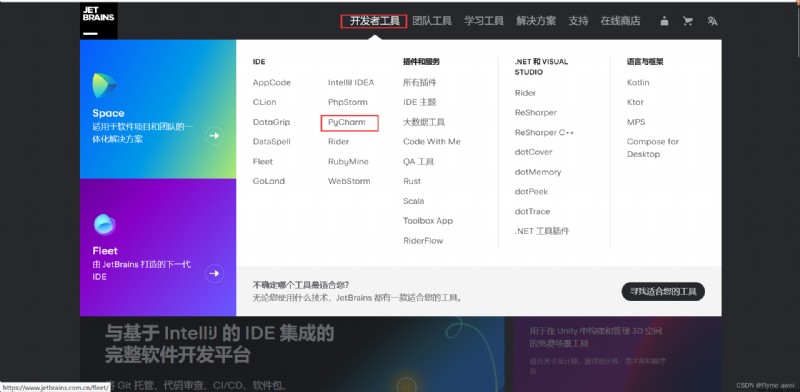Open the Kotlin language link
This screenshot has width=800, height=392.
[638, 83]
